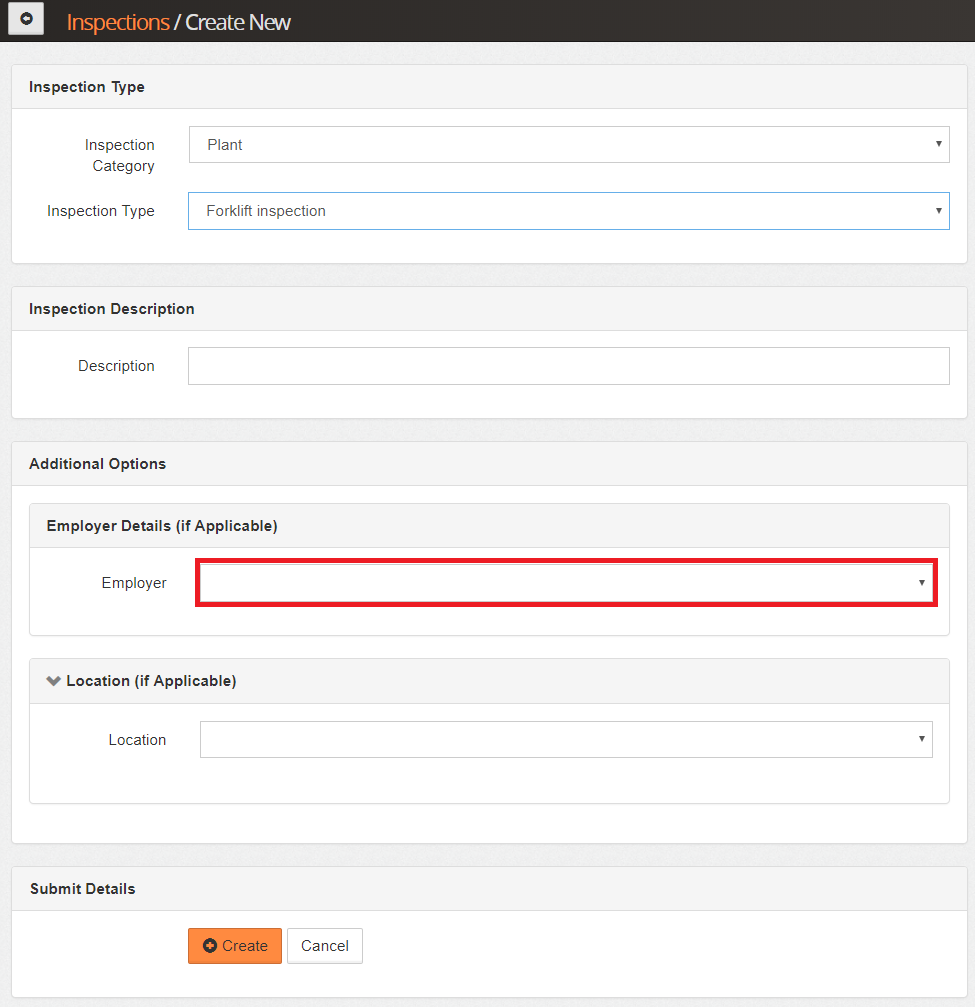Click the Additional Options panel heading
The width and height of the screenshot is (975, 1007).
coord(98,464)
